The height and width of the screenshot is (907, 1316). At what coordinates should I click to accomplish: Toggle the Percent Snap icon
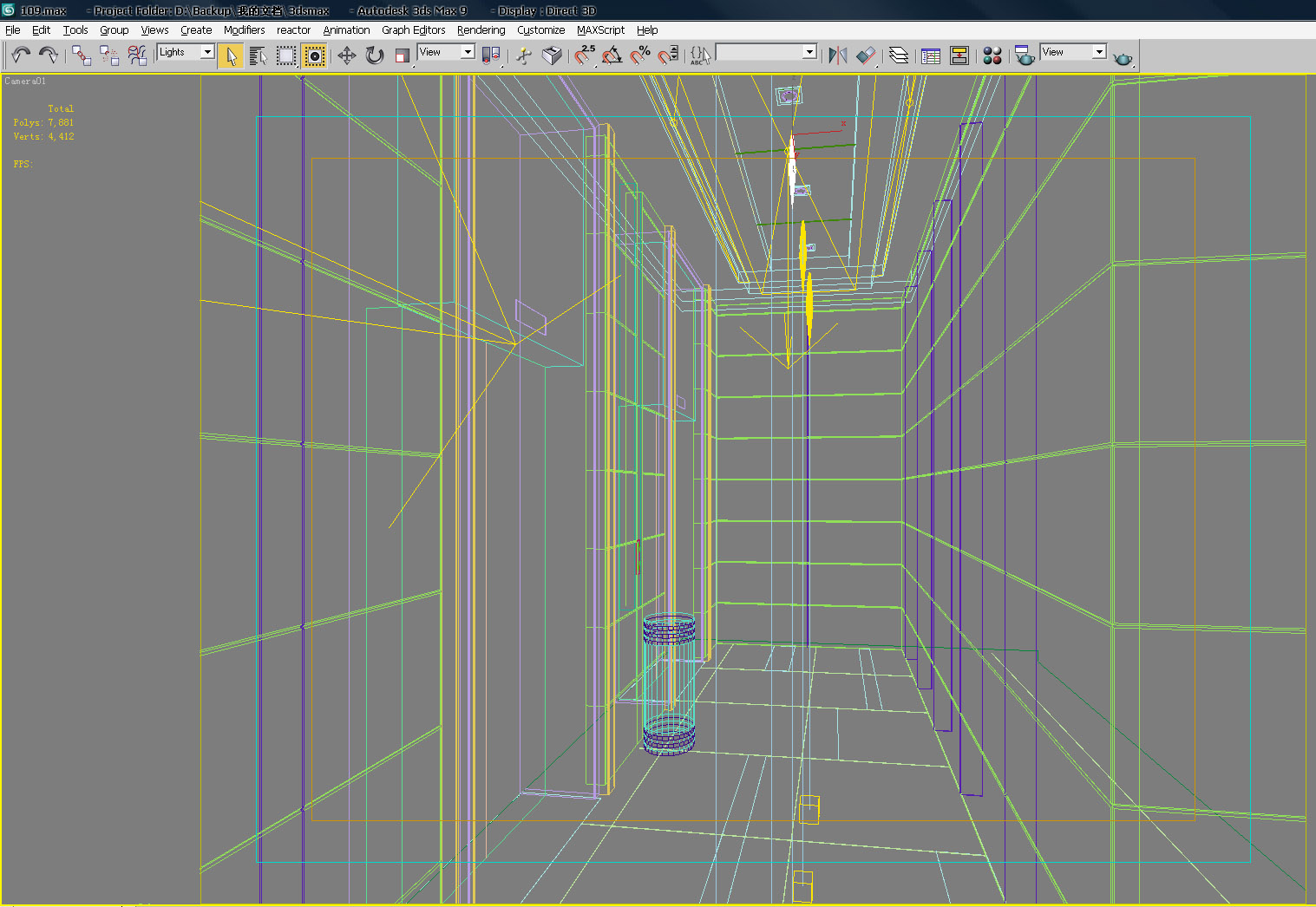pos(640,55)
